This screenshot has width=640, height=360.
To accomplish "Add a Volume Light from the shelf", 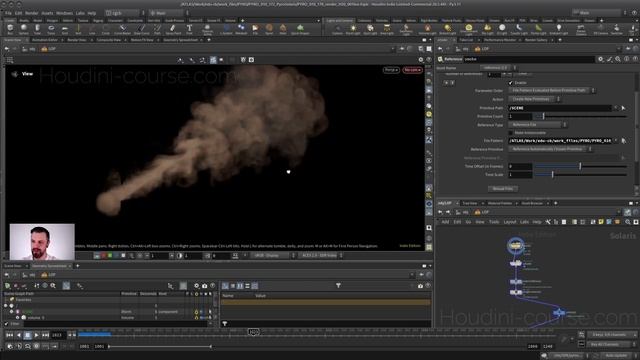I will pyautogui.click(x=427, y=29).
